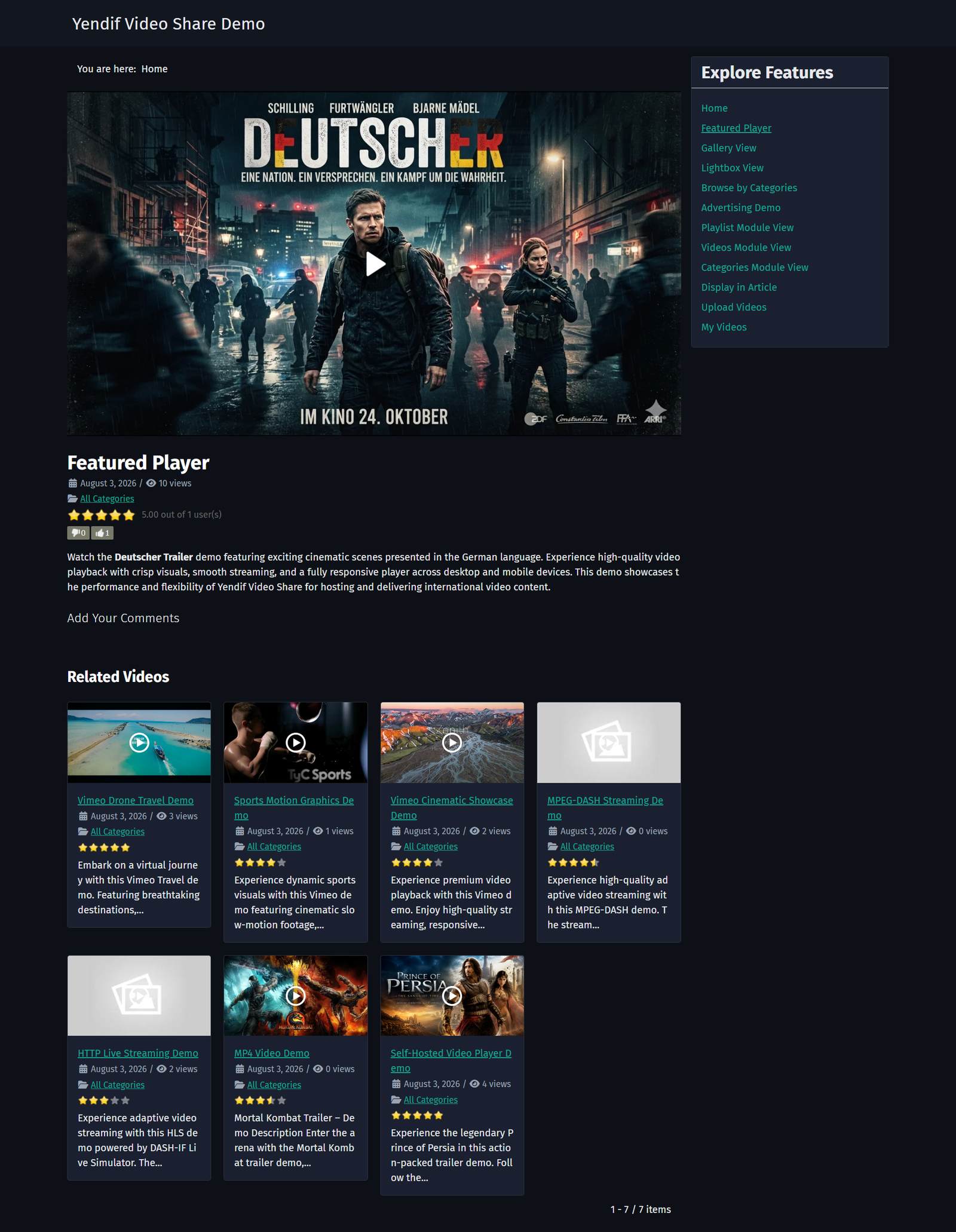This screenshot has width=956, height=1232.
Task: Click the eye views icon under Featured Player
Action: coord(151,483)
